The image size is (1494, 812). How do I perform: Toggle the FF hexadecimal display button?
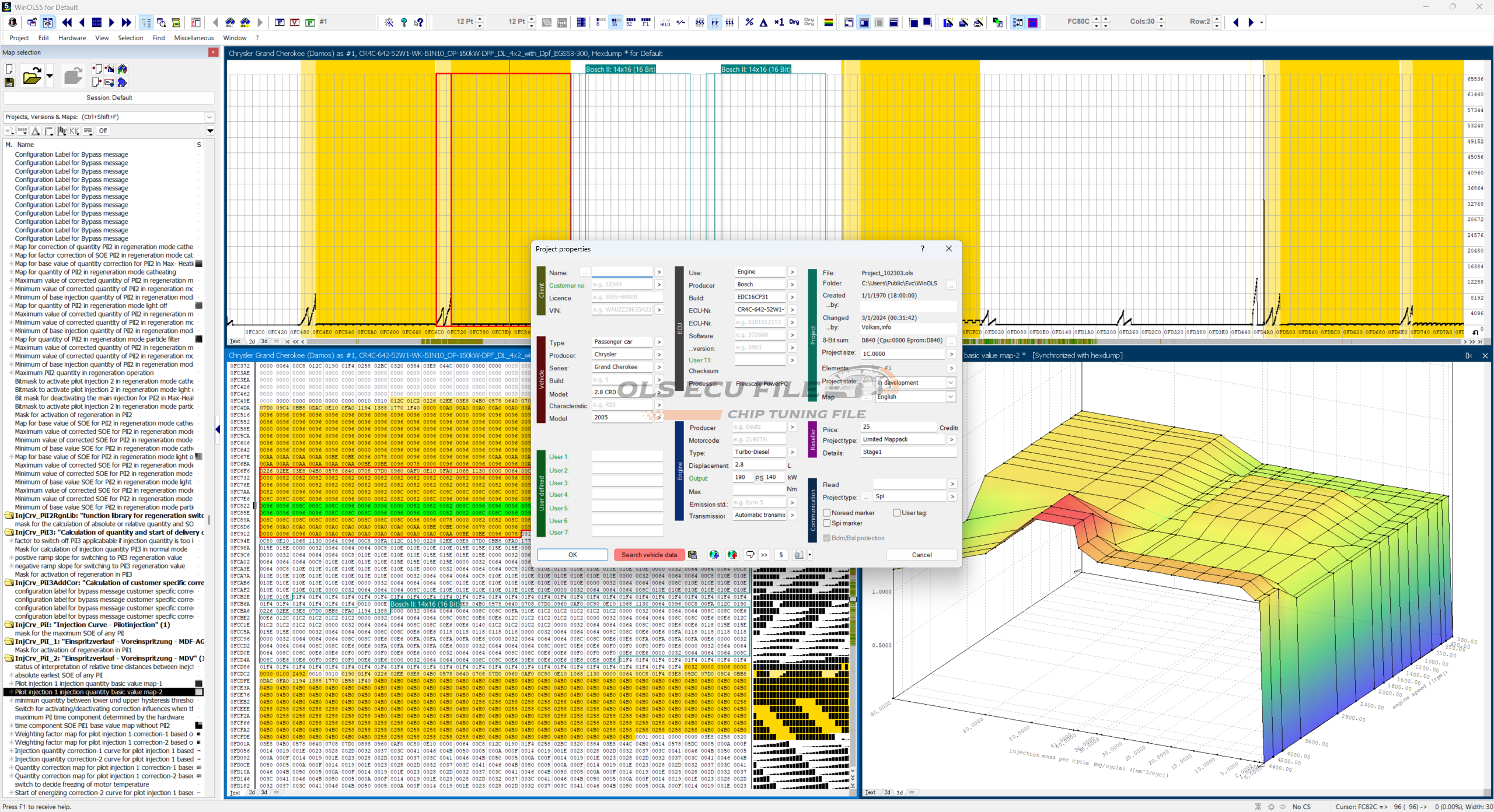tap(715, 22)
